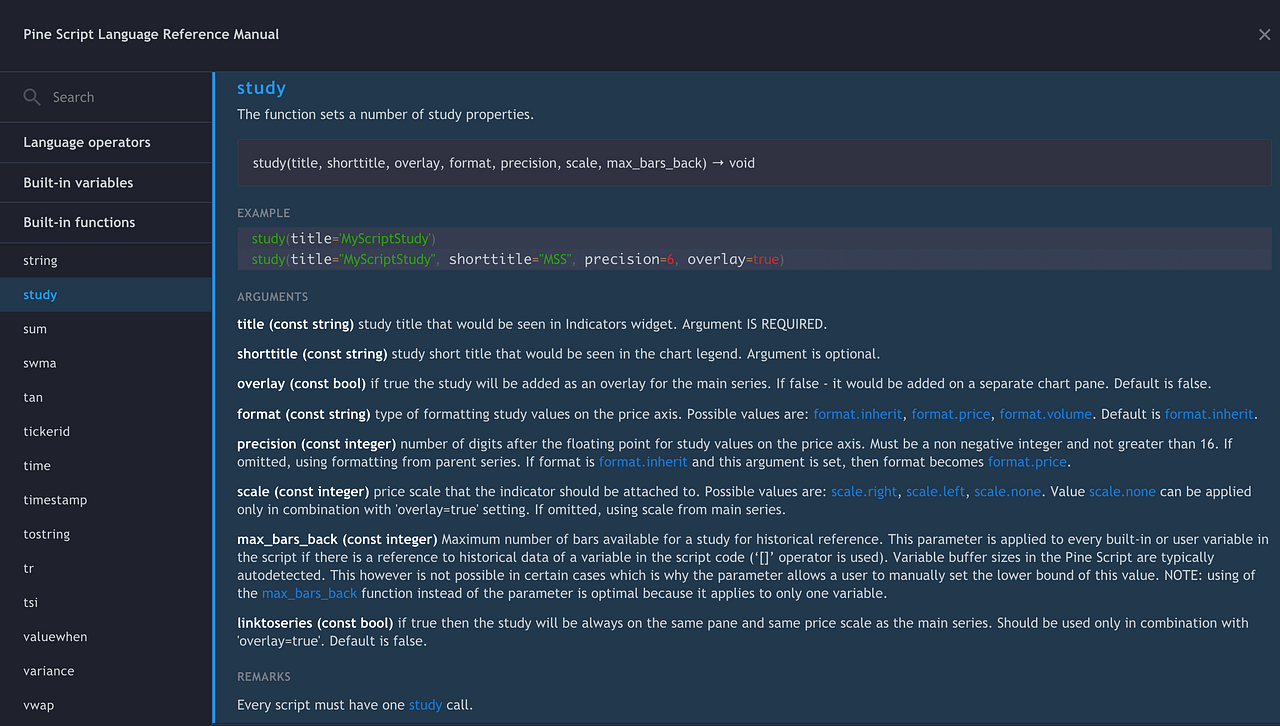The width and height of the screenshot is (1280, 726).
Task: Select the tr function entry
Action: (106, 568)
